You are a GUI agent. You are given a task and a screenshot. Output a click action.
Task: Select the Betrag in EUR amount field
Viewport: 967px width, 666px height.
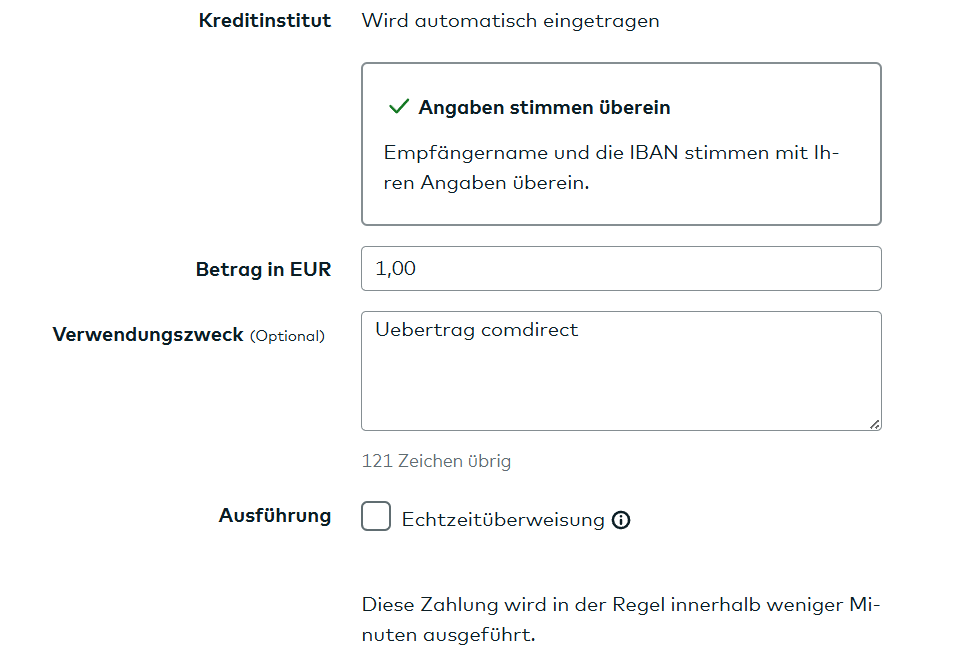[x=620, y=268]
